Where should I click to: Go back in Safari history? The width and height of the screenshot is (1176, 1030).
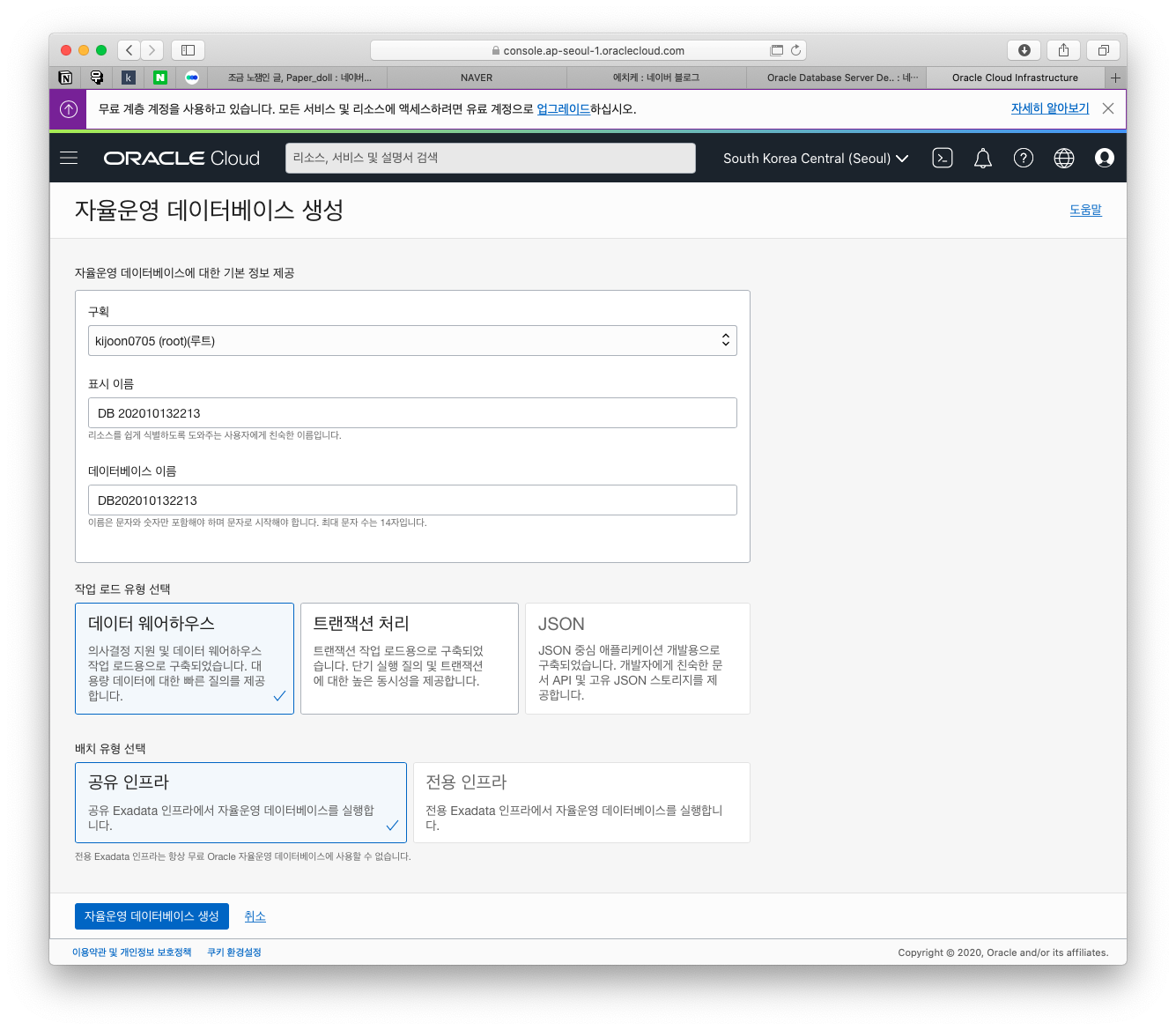tap(129, 50)
